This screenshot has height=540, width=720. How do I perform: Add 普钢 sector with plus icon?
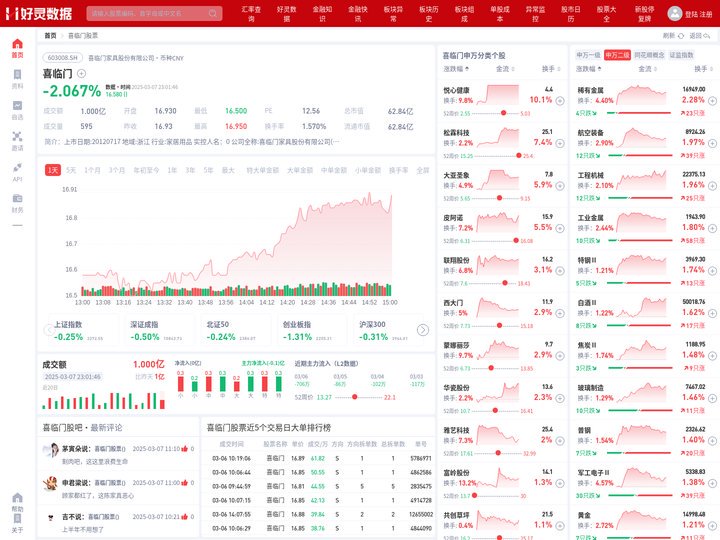point(712,441)
